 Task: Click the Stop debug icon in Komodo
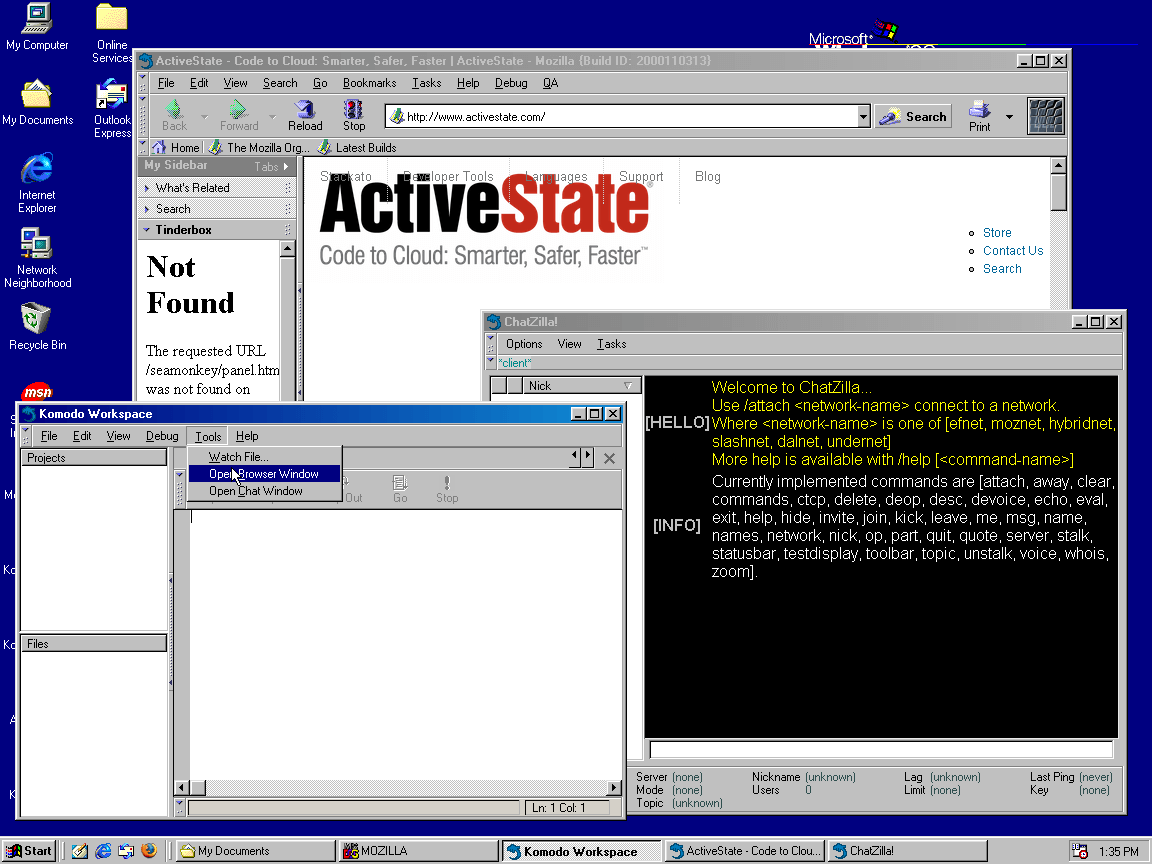pyautogui.click(x=447, y=489)
